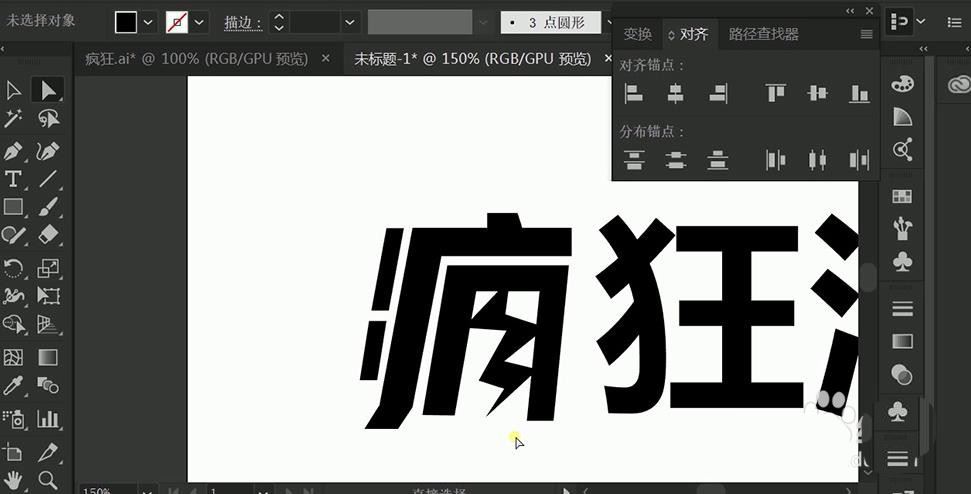Open the stroke weight dropdown arrow
This screenshot has height=494, width=971.
(x=350, y=22)
